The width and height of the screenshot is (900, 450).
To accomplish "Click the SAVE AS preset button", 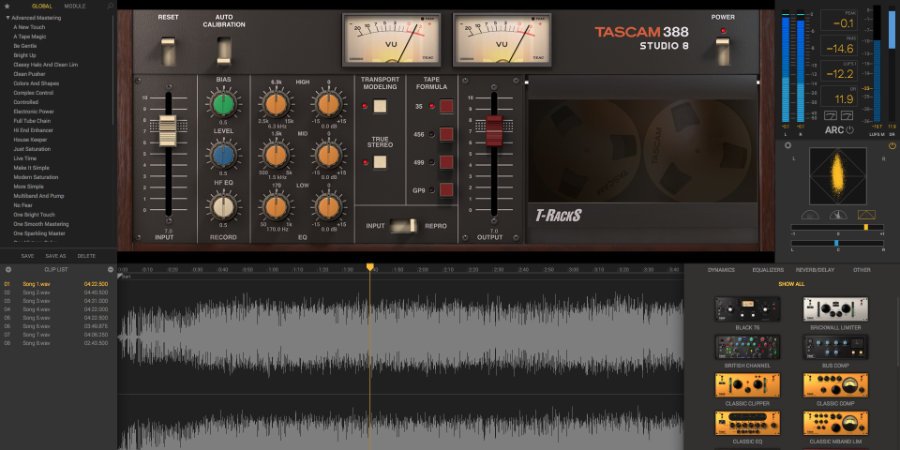I will (56, 256).
